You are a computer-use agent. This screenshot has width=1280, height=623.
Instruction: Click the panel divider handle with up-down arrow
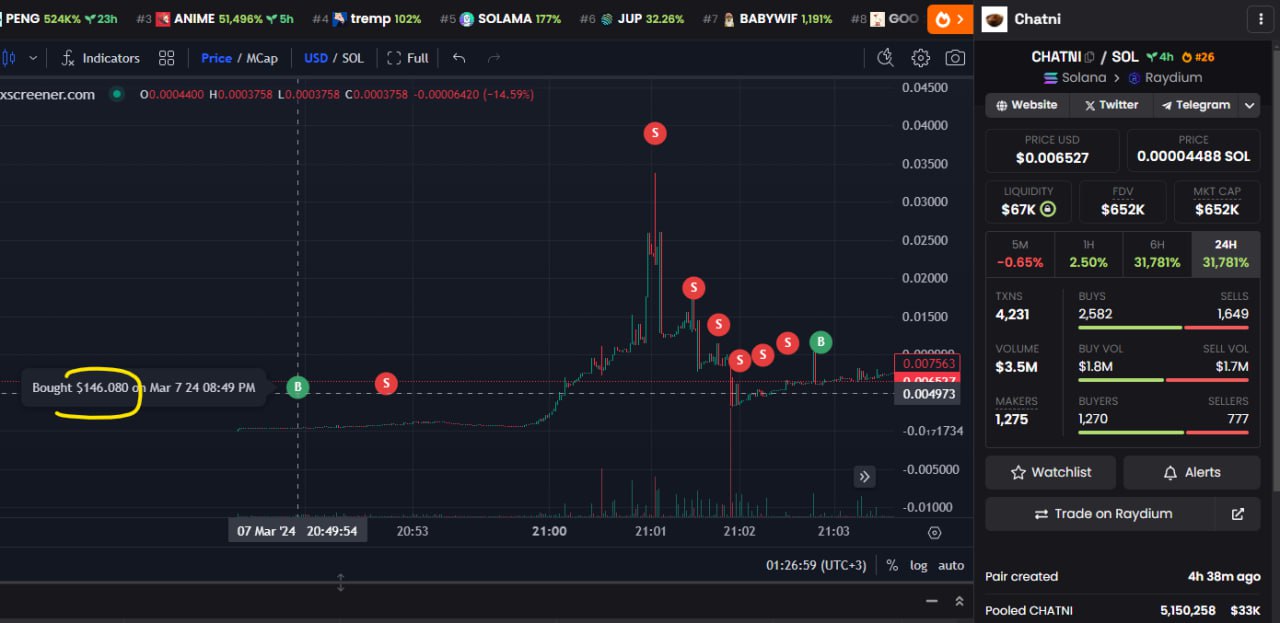click(x=340, y=582)
